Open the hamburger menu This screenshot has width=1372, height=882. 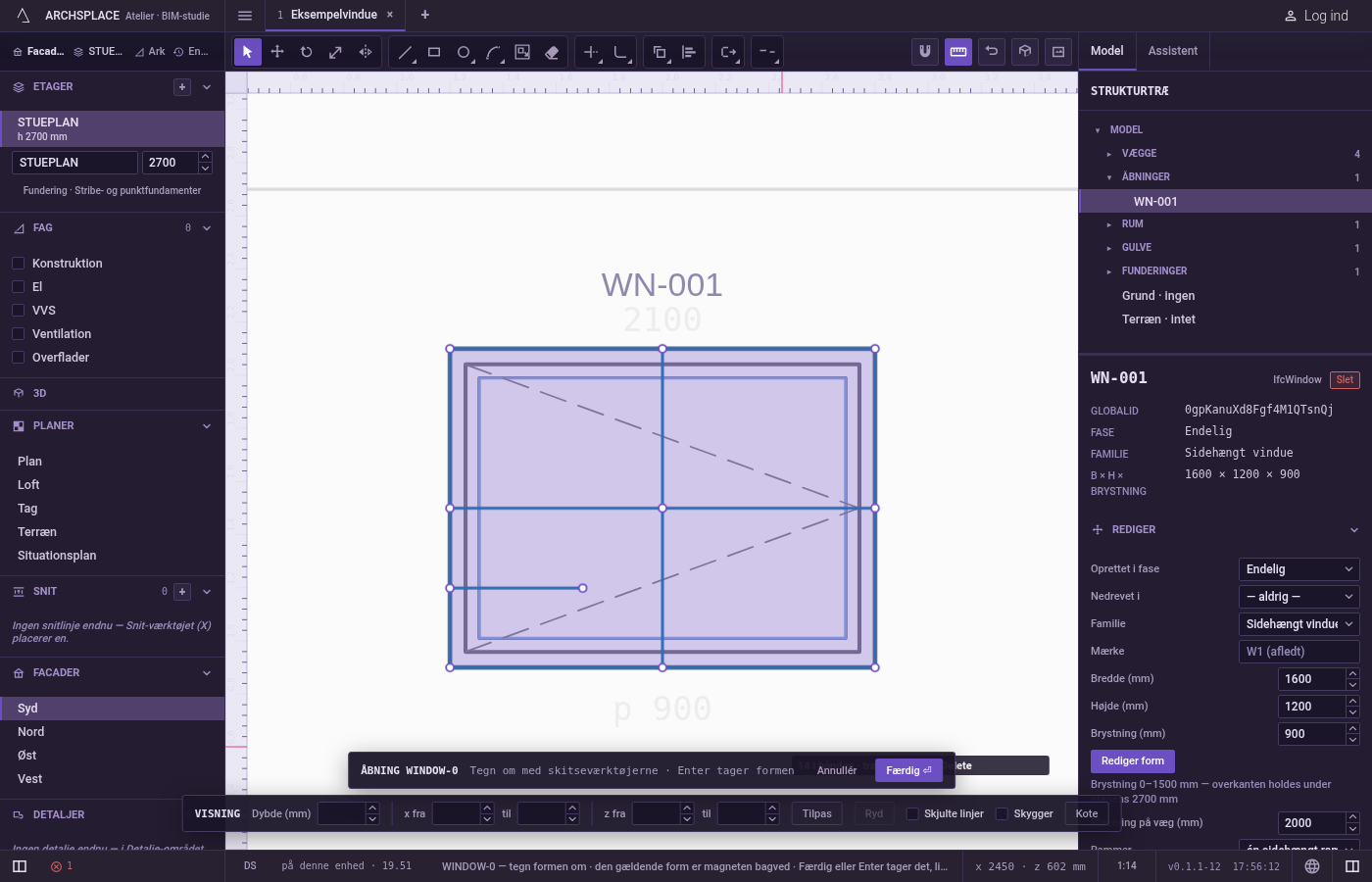(245, 15)
